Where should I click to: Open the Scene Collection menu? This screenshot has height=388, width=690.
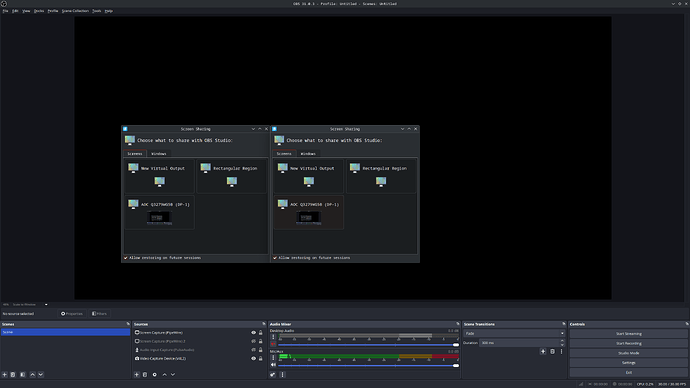(75, 11)
